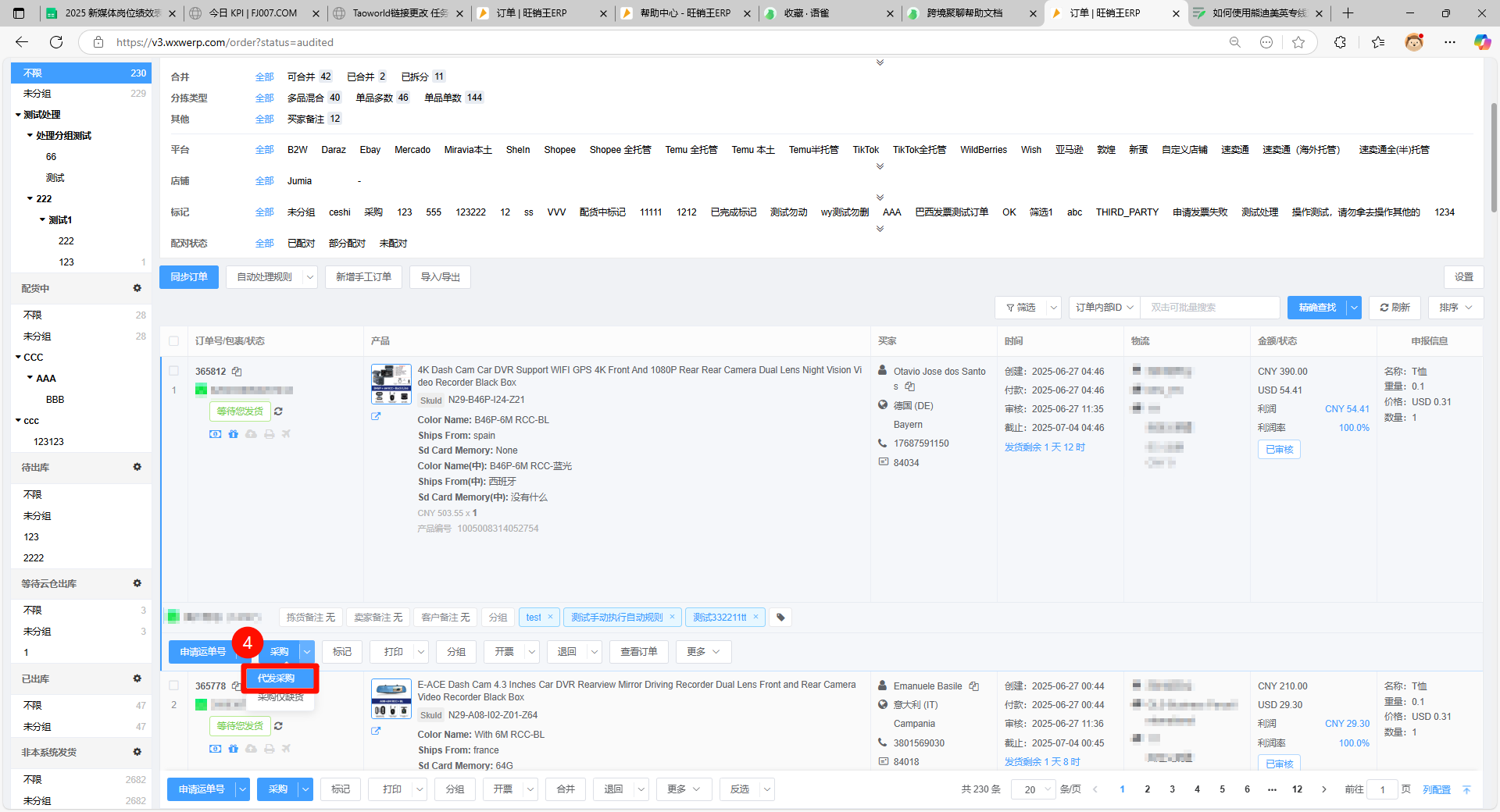The width and height of the screenshot is (1500, 812).
Task: Open 订单内部ID search type dropdown
Action: point(1105,308)
